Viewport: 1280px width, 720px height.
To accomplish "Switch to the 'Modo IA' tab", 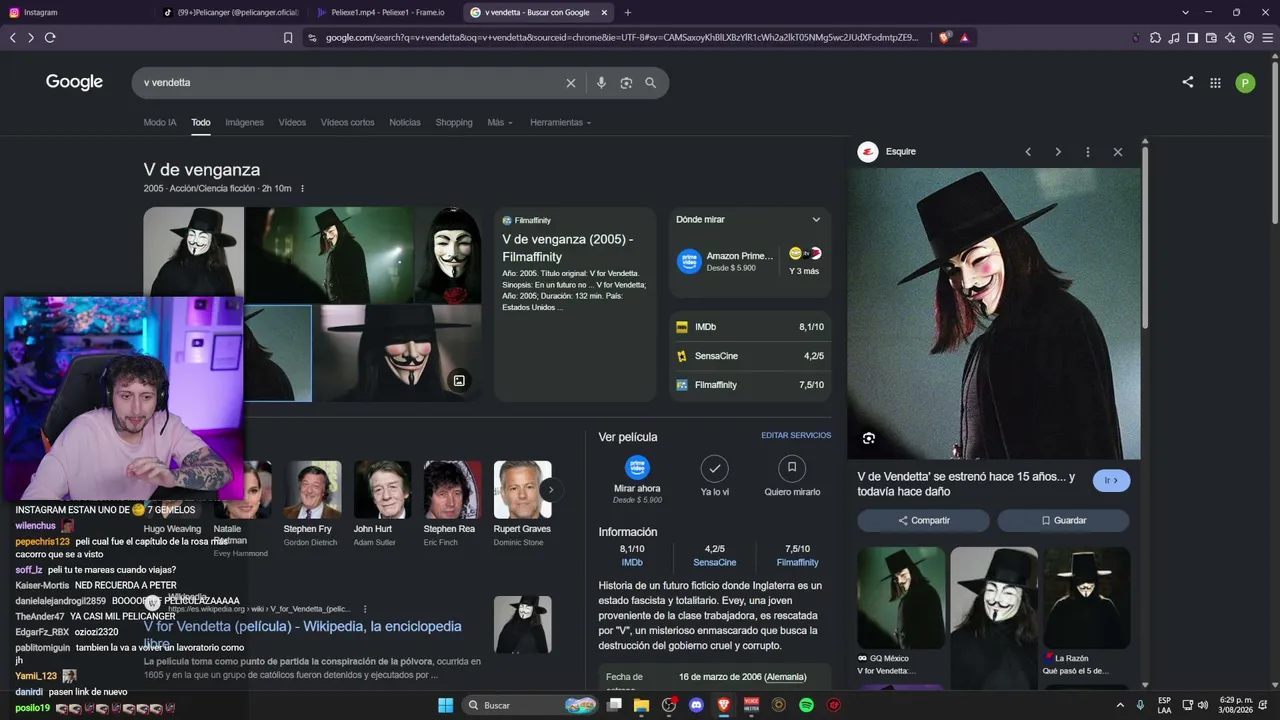I will tap(160, 123).
